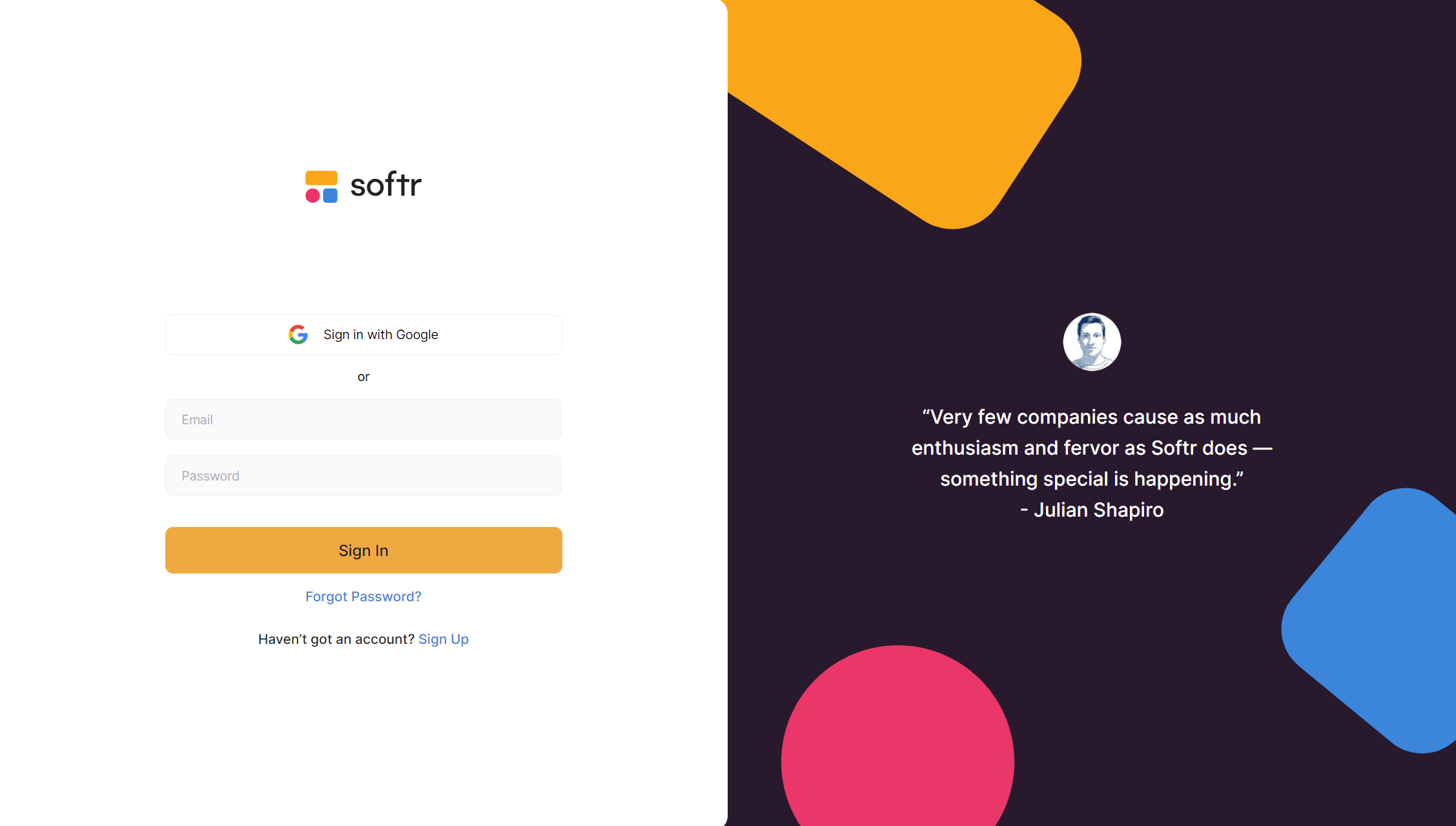The width and height of the screenshot is (1456, 826).
Task: Click the "or" divider text
Action: pos(364,377)
